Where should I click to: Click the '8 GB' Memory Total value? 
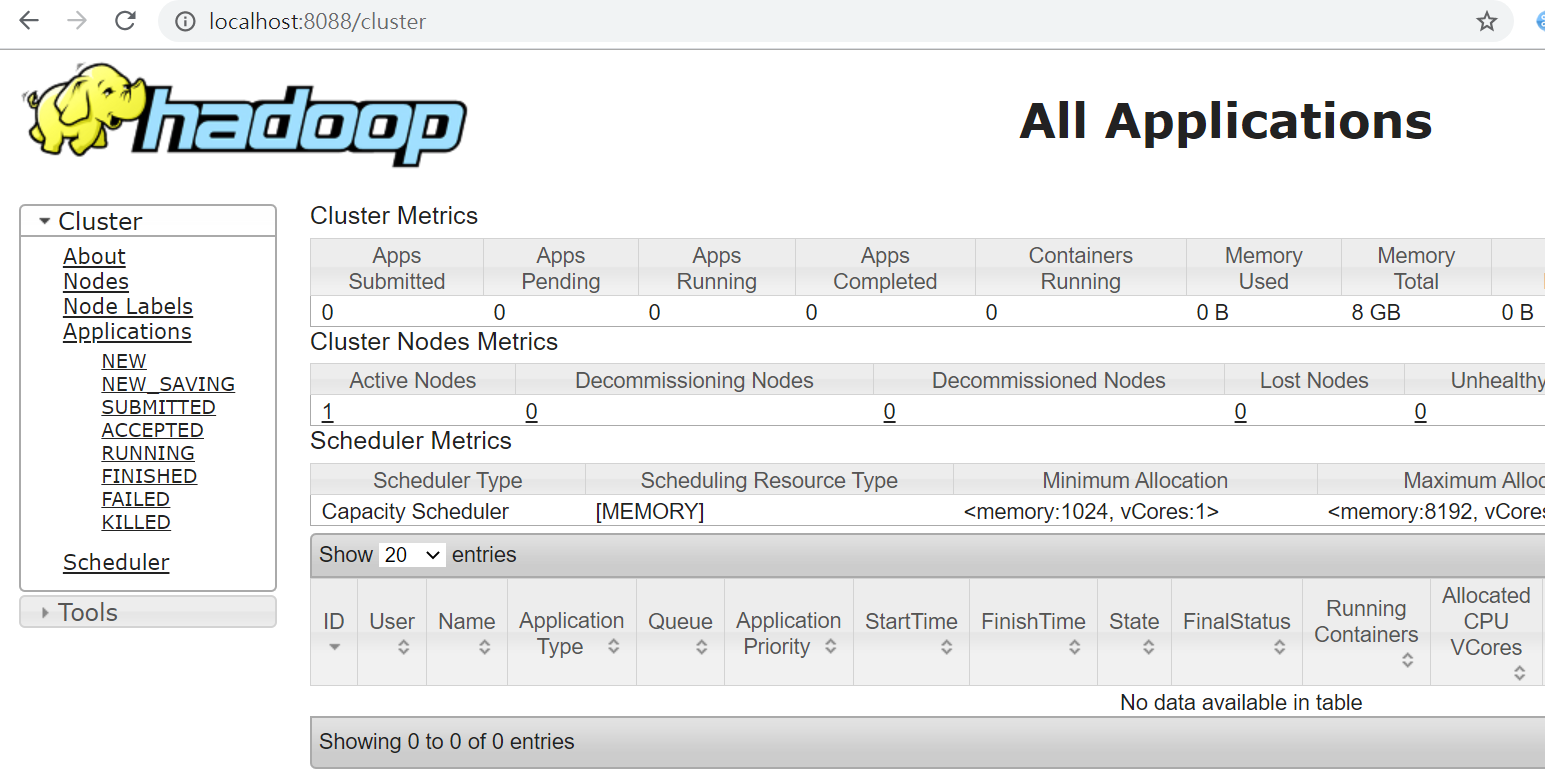(1376, 313)
